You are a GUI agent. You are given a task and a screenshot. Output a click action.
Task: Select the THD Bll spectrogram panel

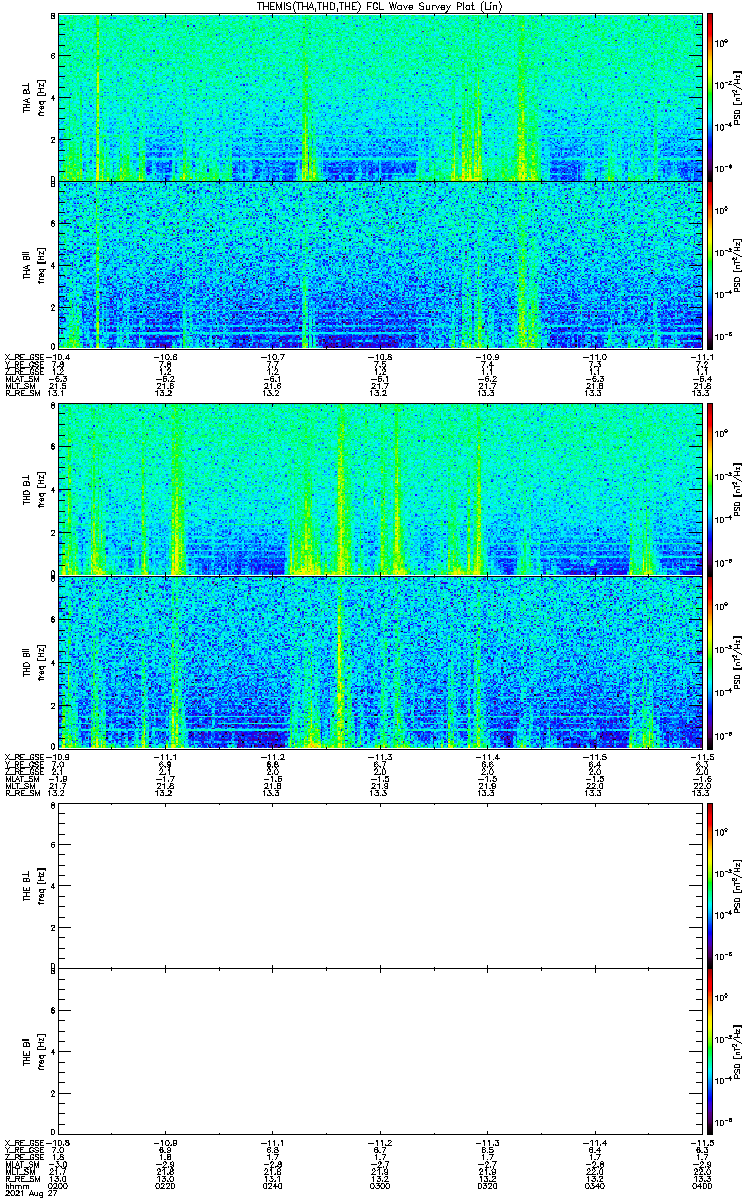click(379, 661)
